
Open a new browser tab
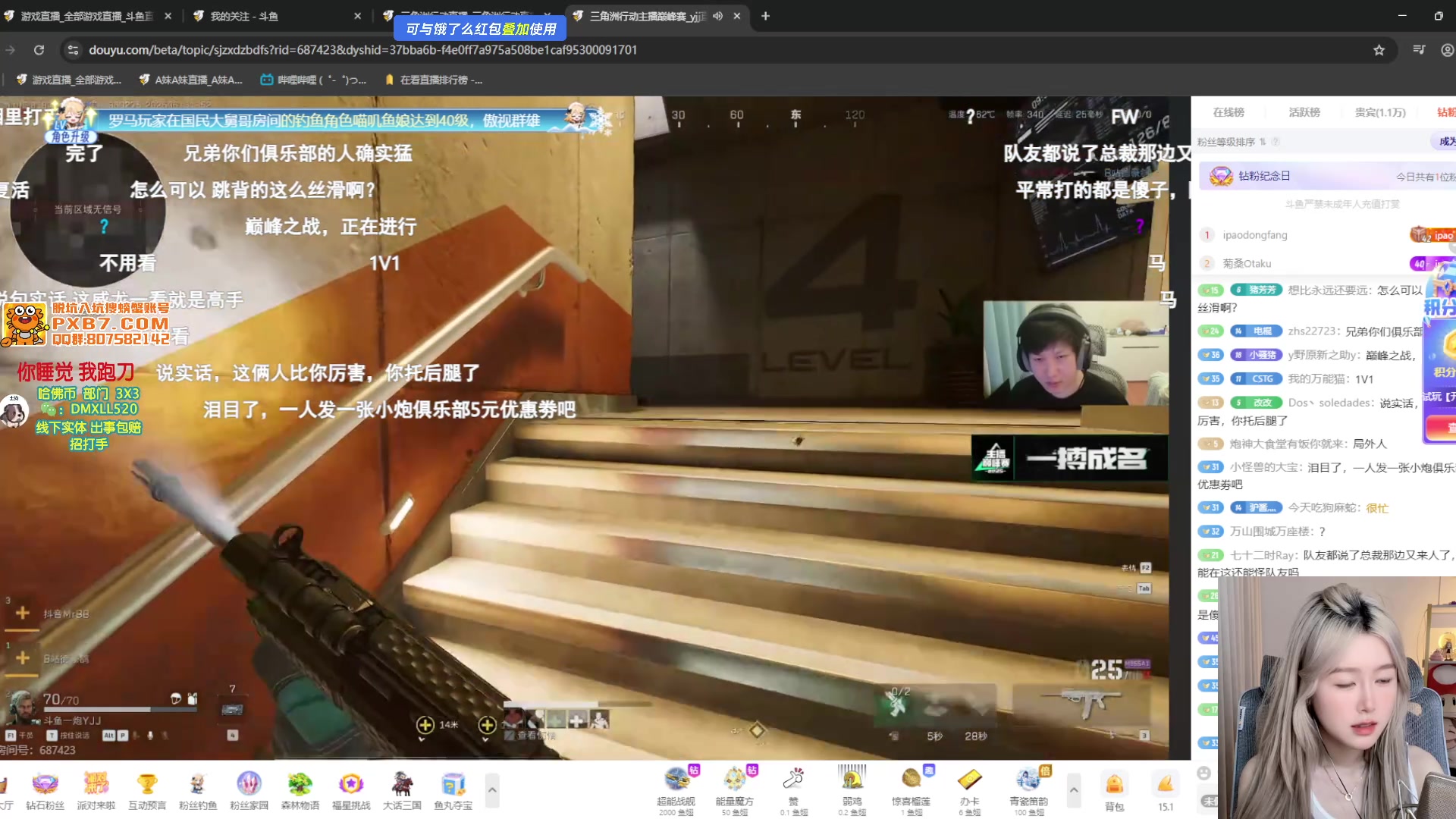point(765,16)
